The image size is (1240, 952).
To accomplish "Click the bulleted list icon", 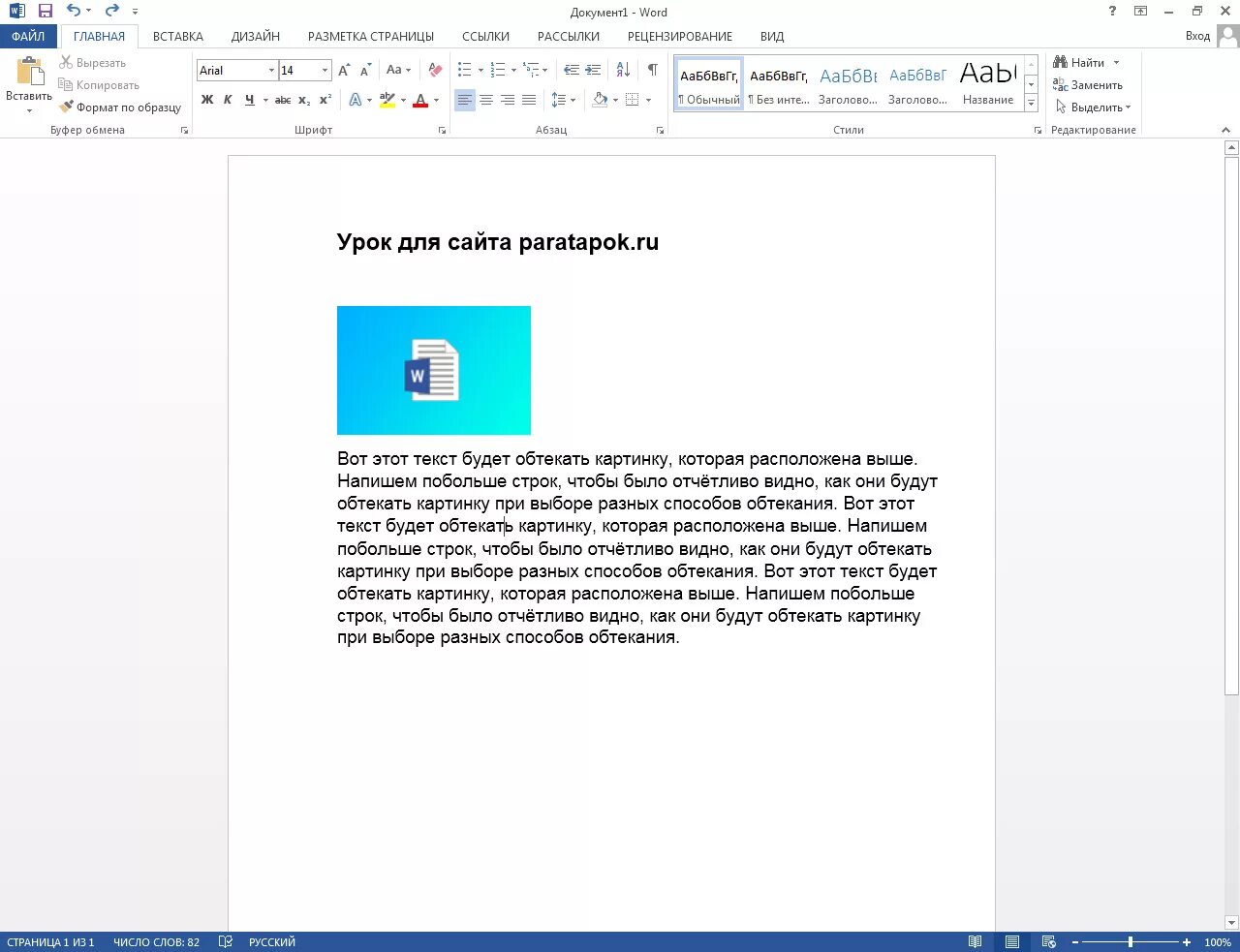I will pos(465,70).
